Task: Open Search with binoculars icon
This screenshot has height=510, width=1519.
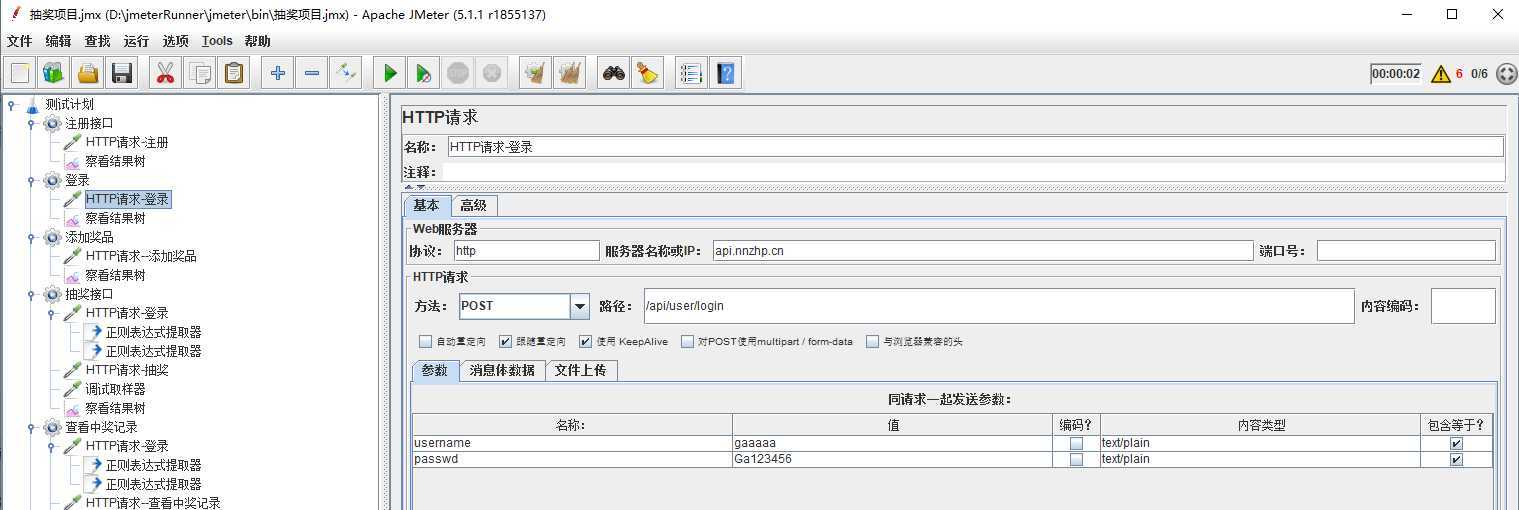Action: pyautogui.click(x=614, y=73)
